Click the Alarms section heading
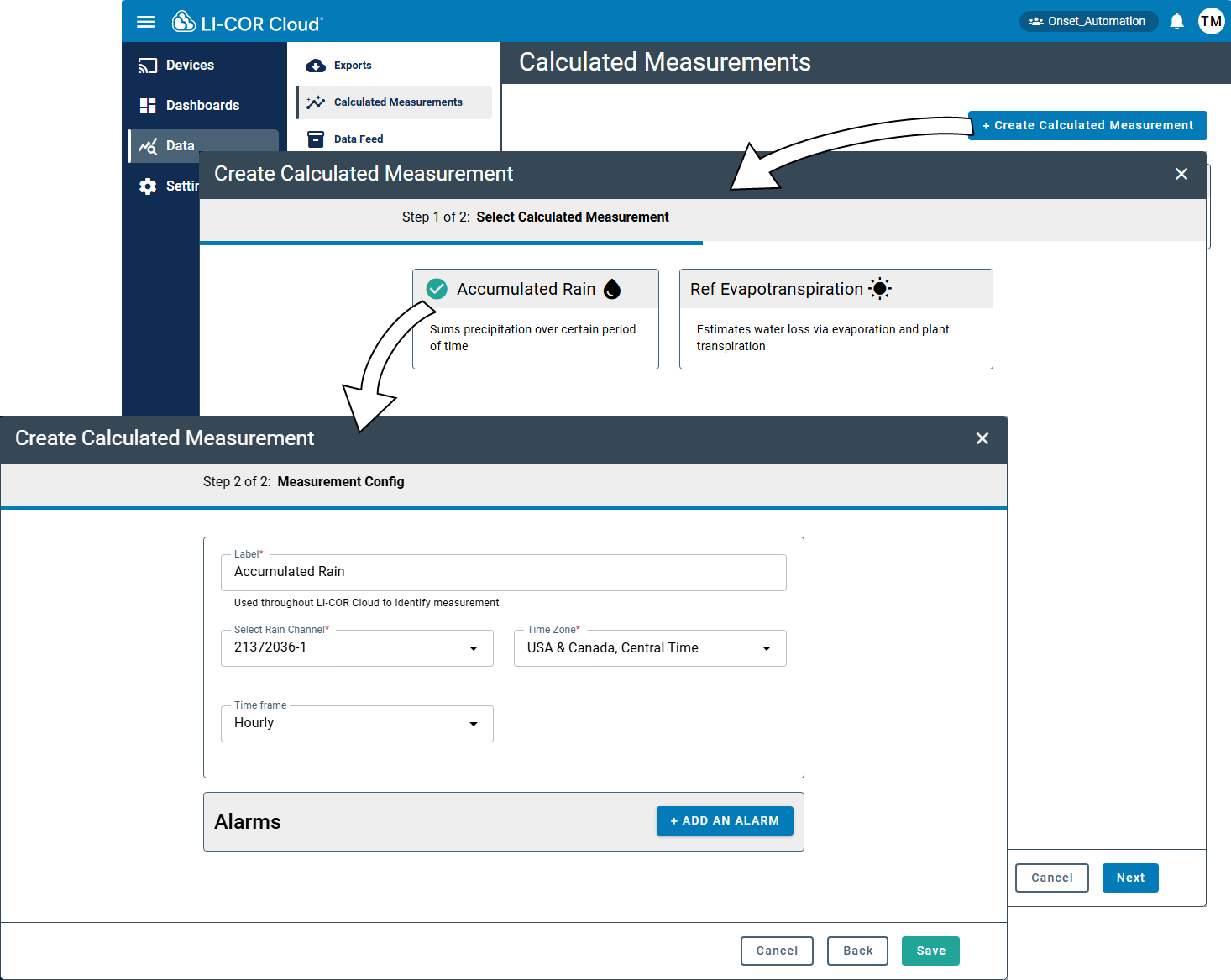This screenshot has height=980, width=1231. point(248,822)
